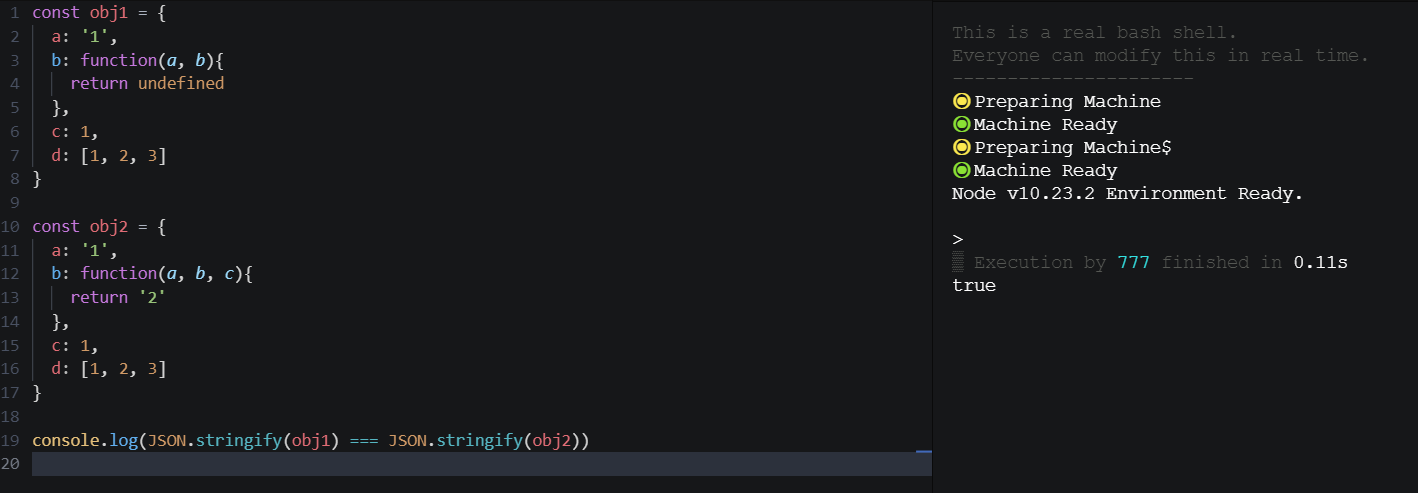Screen dimensions: 1418x493
Task: Click 'JSON.stringify(obj1)' in the console.log line
Action: point(244,441)
